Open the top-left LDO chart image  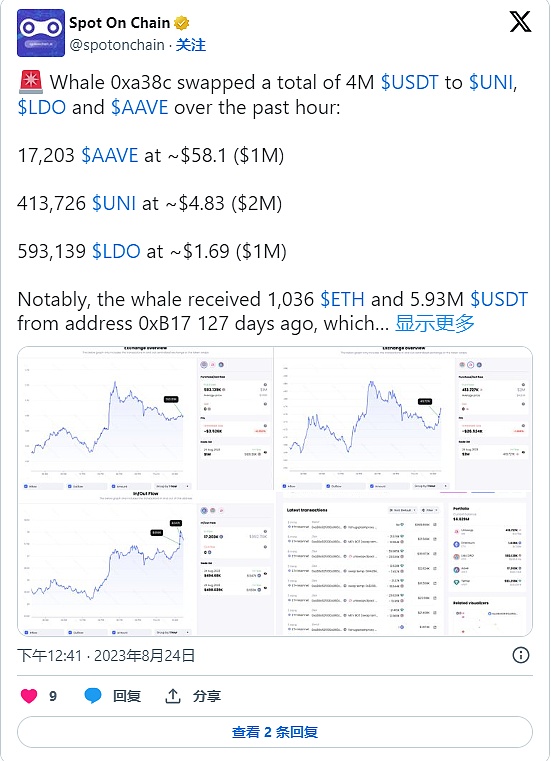146,418
